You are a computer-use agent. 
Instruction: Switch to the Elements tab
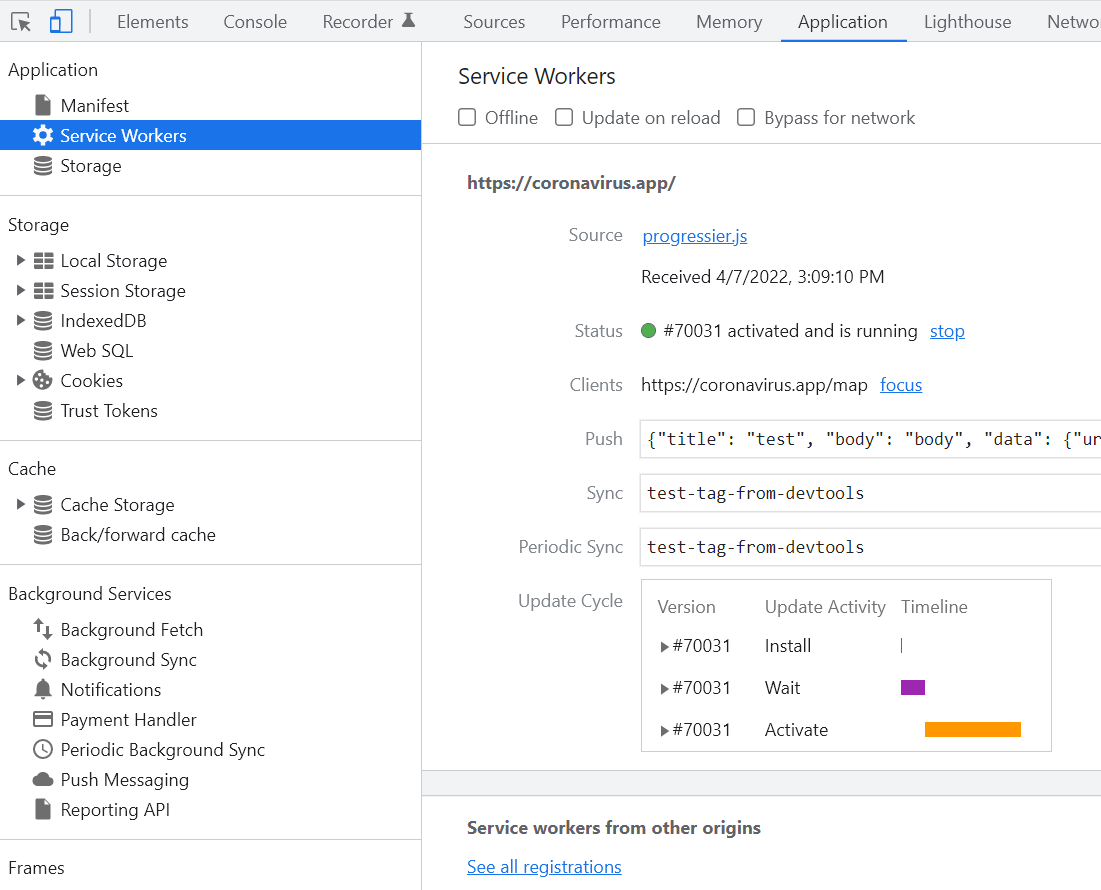point(152,22)
